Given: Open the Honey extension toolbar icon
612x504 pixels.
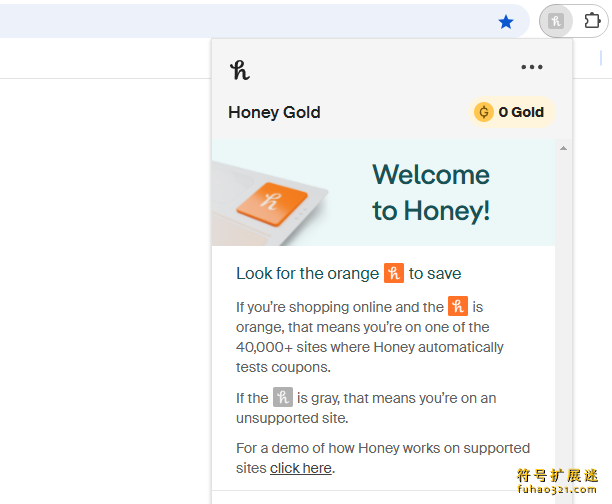Looking at the screenshot, I should (x=556, y=21).
